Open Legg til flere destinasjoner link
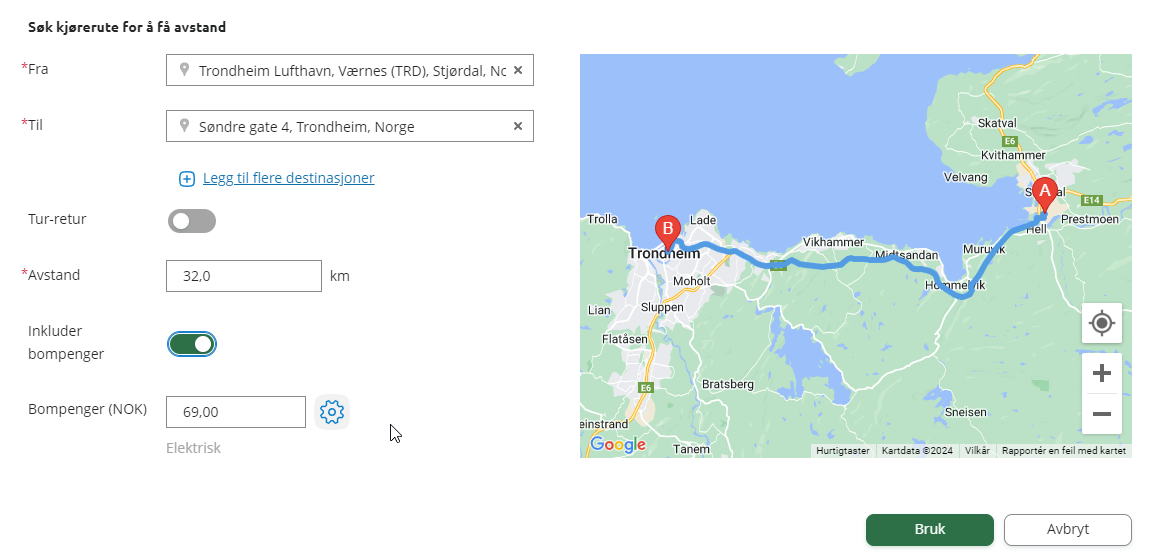 (289, 178)
